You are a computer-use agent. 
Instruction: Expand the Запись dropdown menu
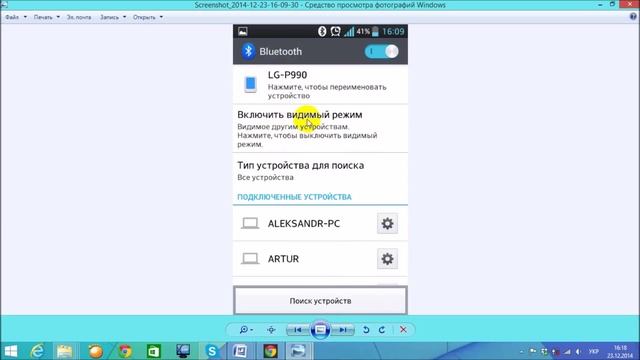point(113,17)
